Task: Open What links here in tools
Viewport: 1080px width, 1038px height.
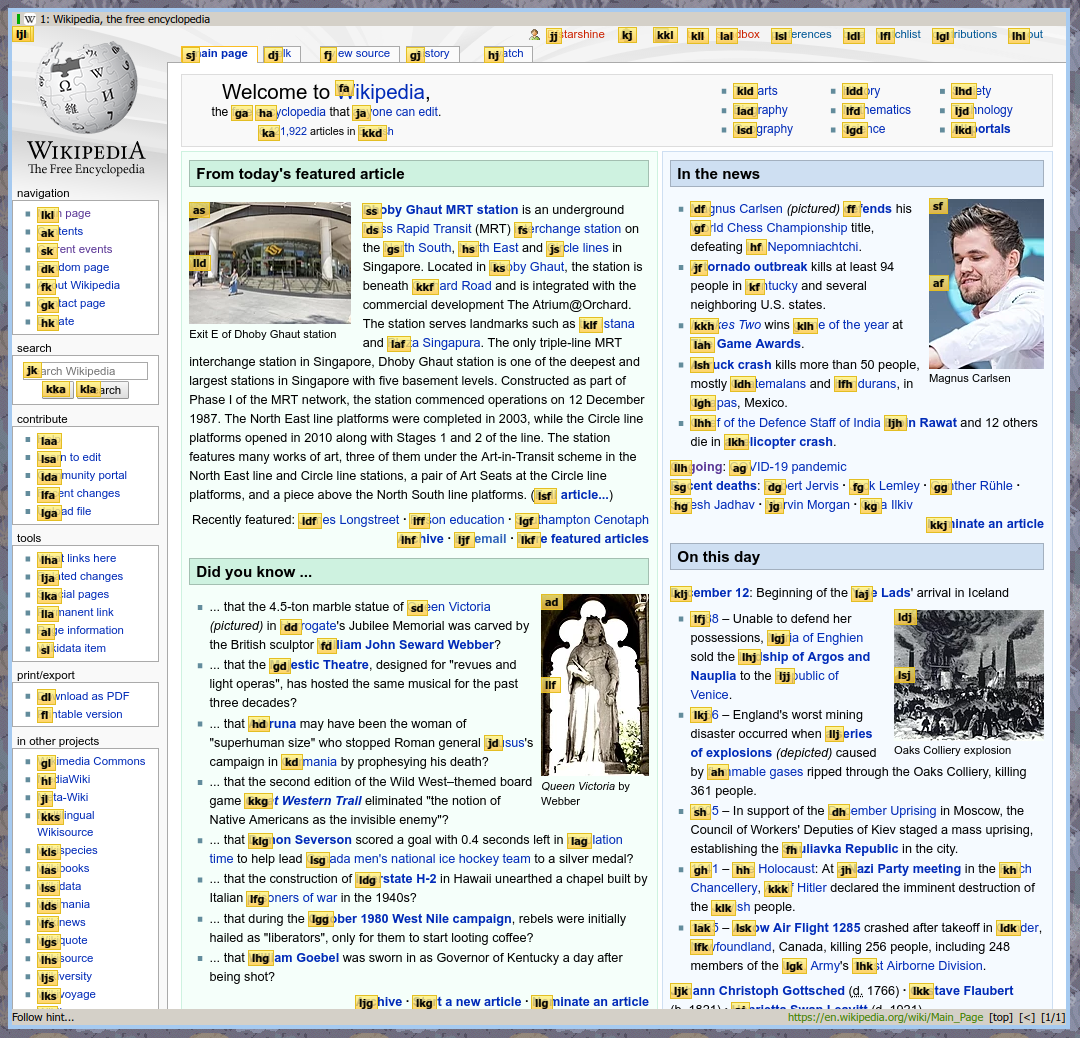Action: (x=77, y=558)
